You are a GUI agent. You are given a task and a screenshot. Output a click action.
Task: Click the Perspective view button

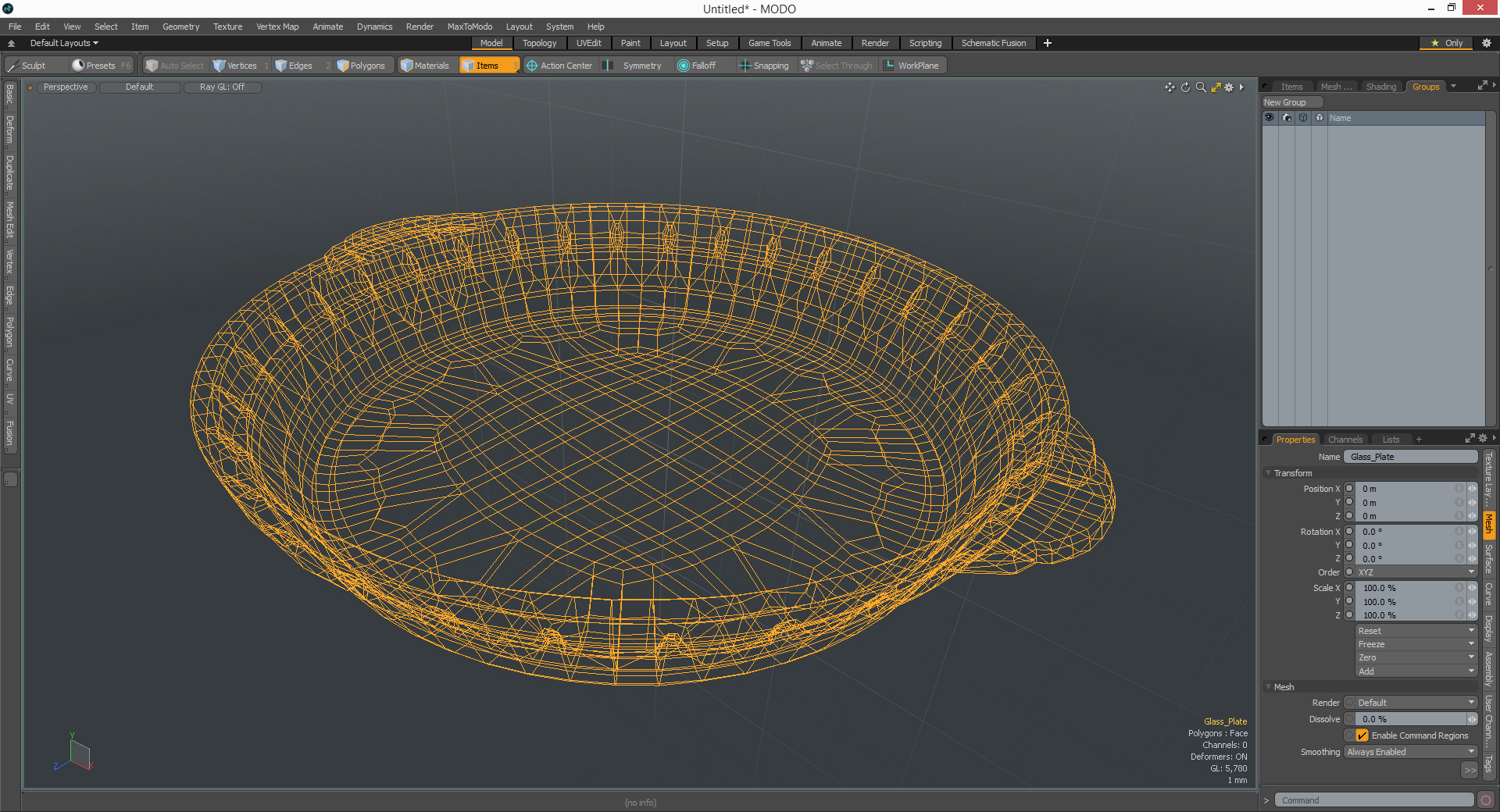[65, 87]
